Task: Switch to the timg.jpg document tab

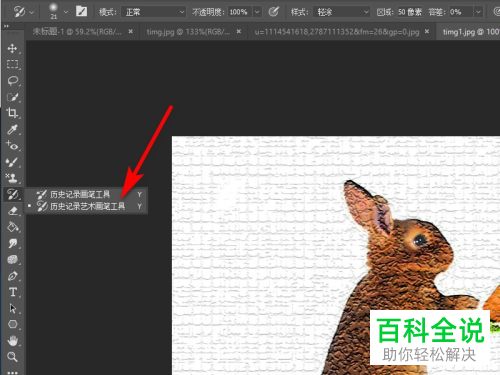Action: coord(188,32)
